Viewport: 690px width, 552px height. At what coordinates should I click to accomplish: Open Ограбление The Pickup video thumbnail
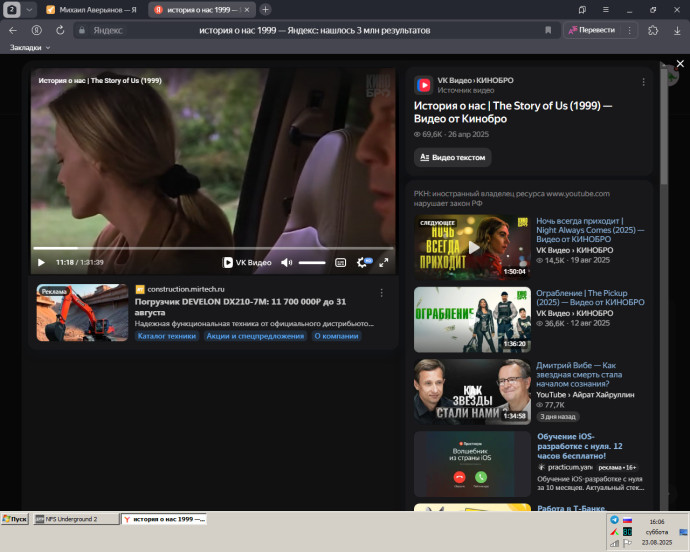pos(472,320)
